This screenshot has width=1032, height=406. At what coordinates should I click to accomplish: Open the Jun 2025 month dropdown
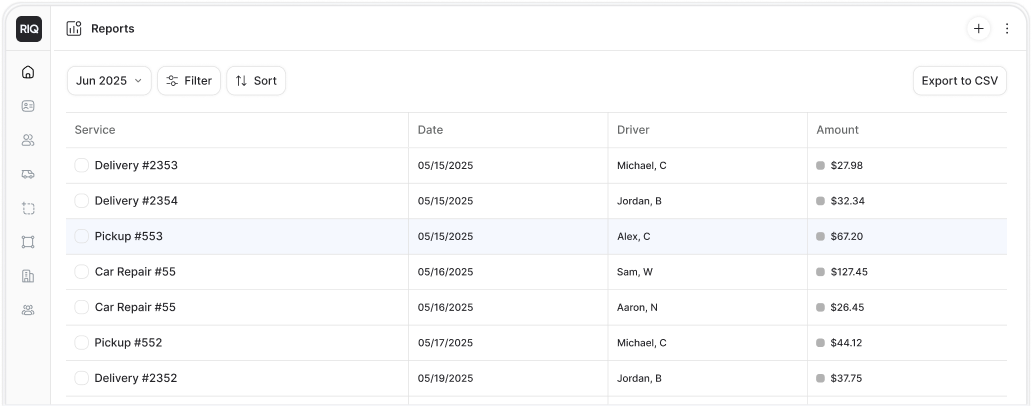click(109, 81)
